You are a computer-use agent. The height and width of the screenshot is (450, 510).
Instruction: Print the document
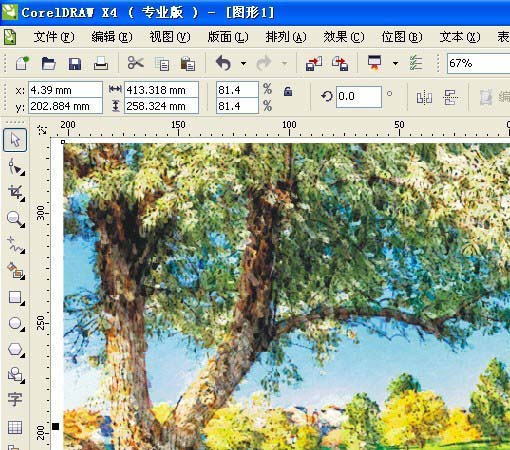tap(101, 63)
